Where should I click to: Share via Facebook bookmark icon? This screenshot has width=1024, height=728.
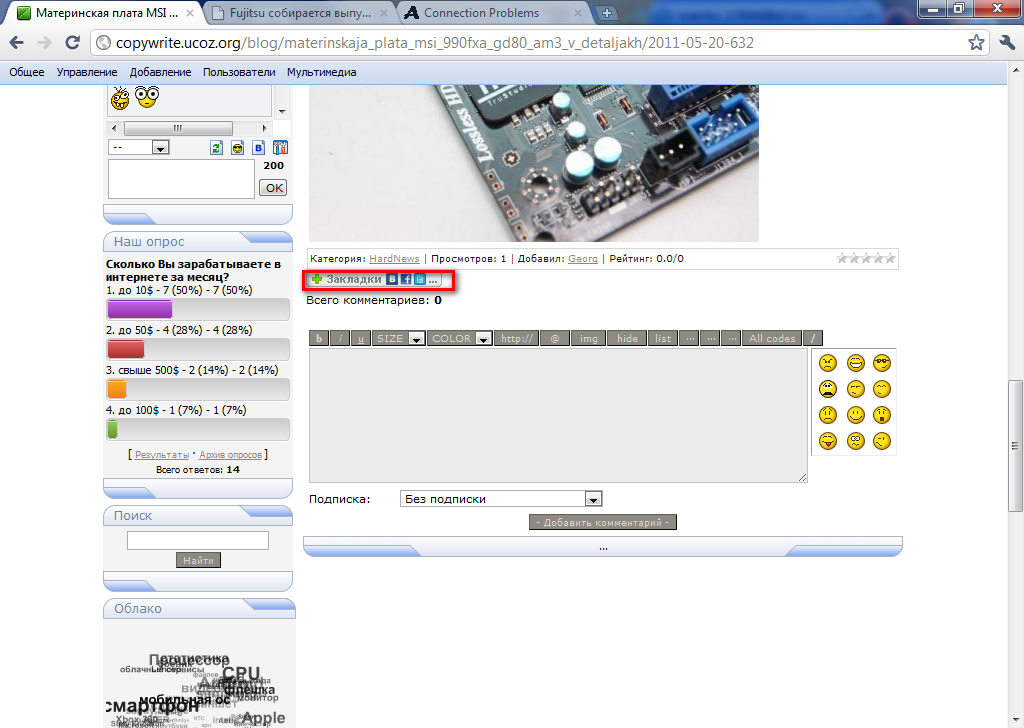(406, 279)
